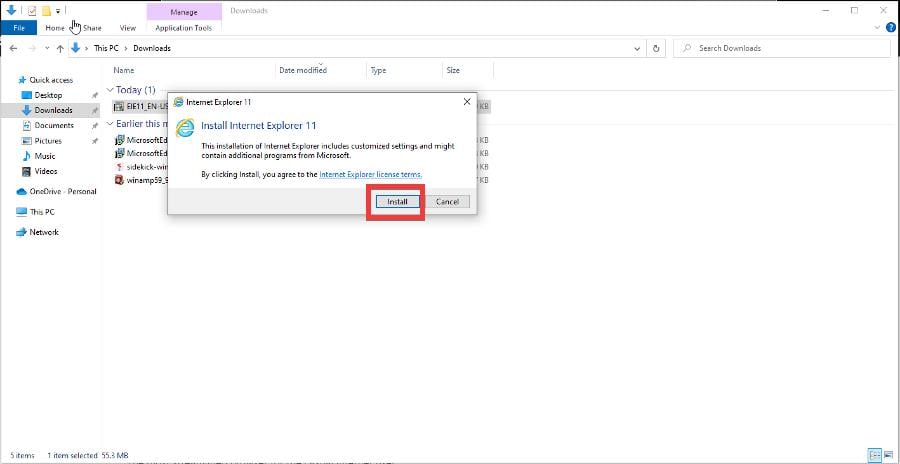Expand the address bar history dropdown
The image size is (900, 464).
637,49
